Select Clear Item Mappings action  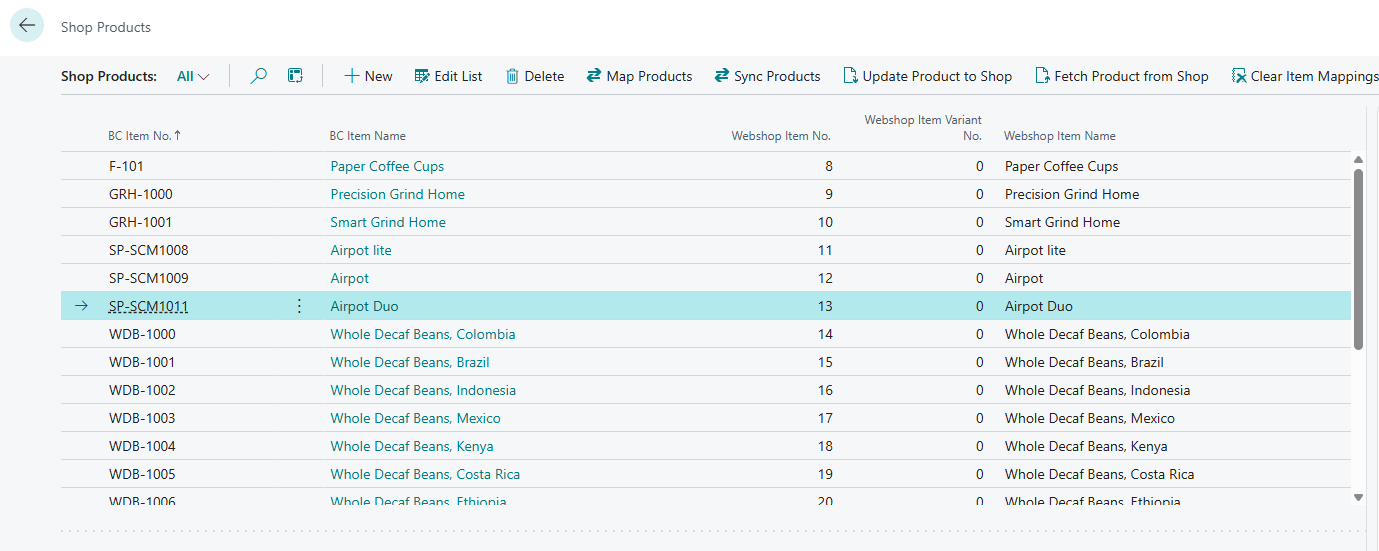pos(1304,76)
